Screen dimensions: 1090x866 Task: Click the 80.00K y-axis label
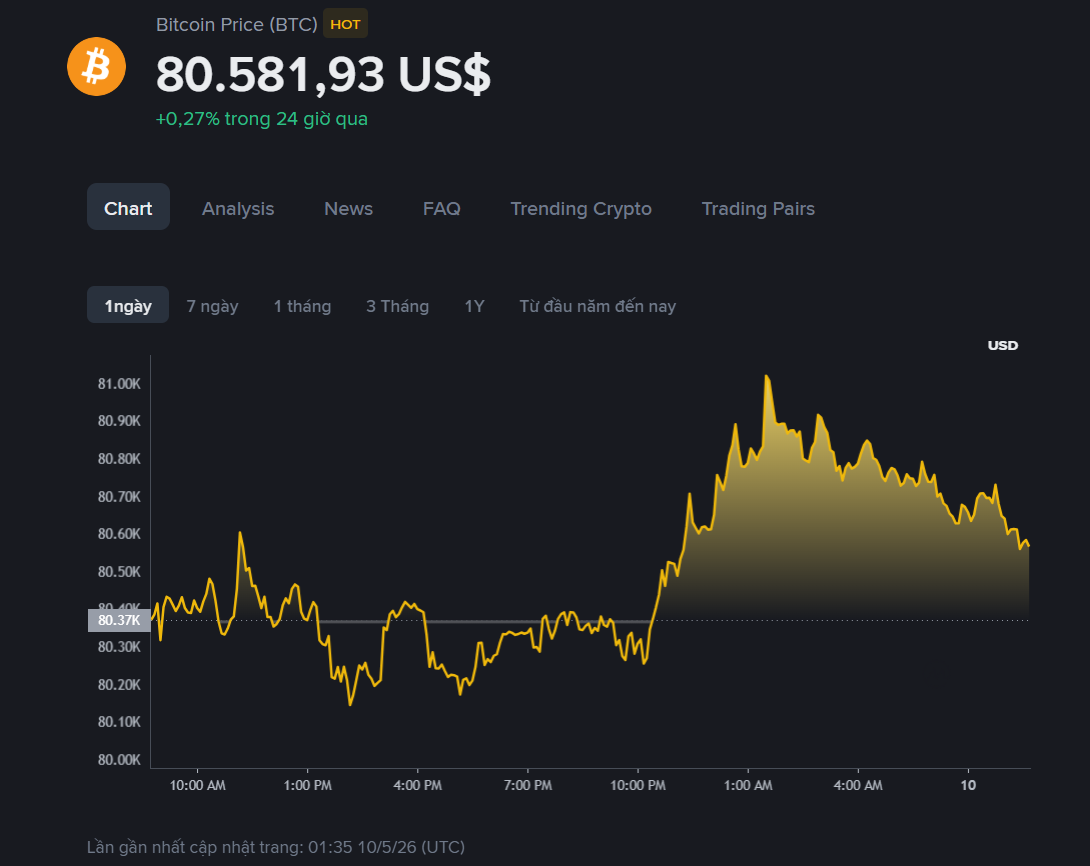click(120, 760)
